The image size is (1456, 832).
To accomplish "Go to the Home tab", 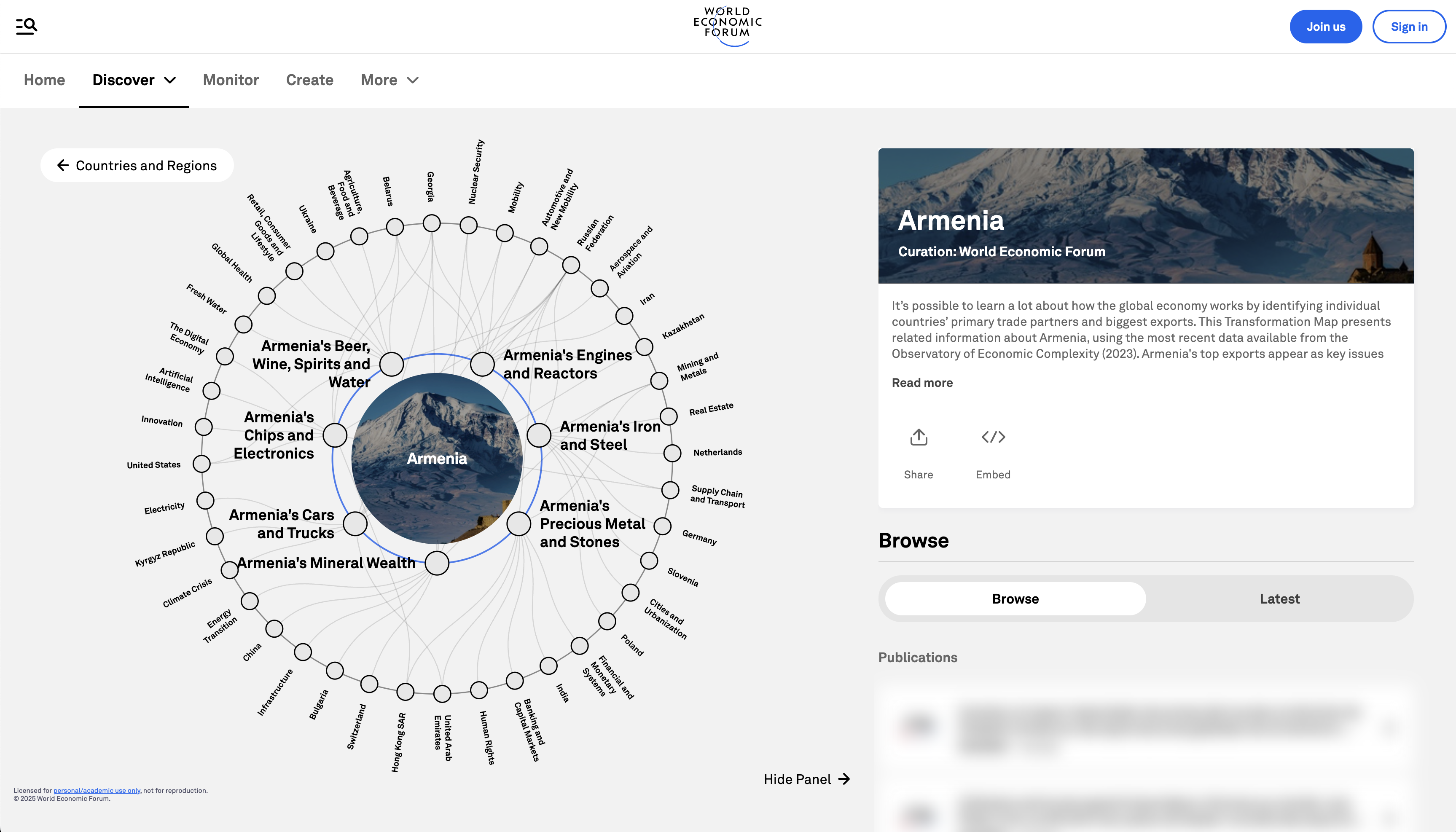I will (x=45, y=80).
